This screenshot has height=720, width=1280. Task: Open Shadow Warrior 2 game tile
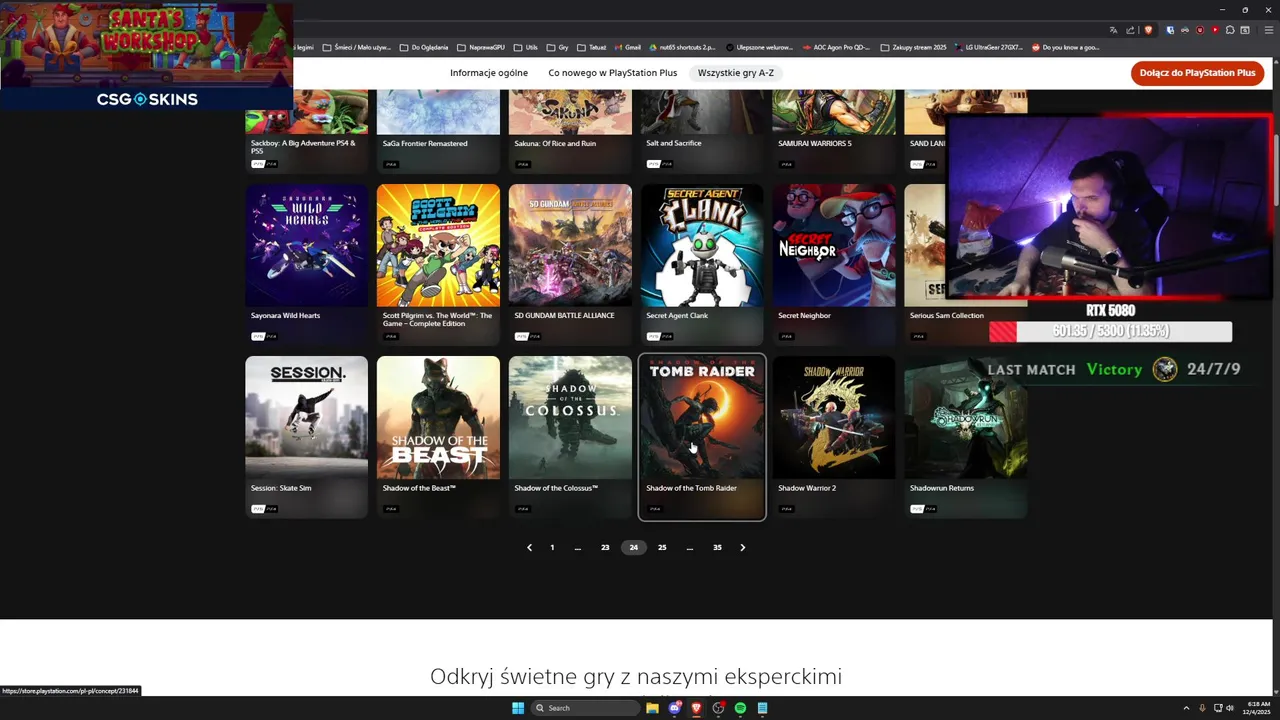point(834,437)
